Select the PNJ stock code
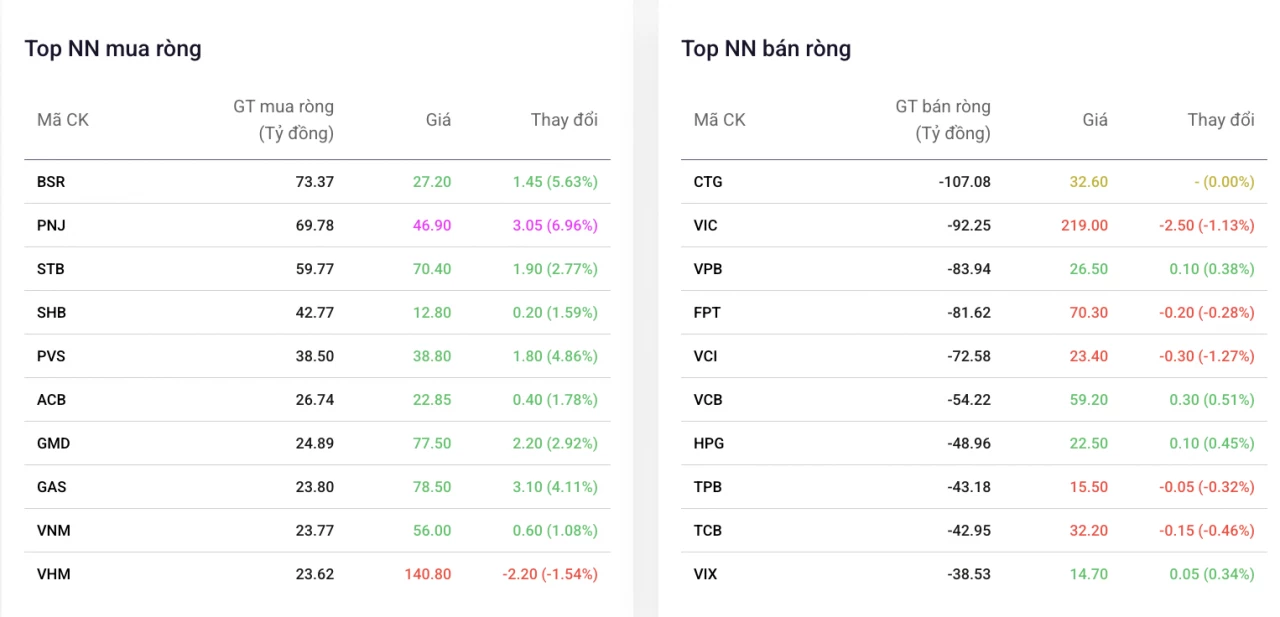The width and height of the screenshot is (1280, 617). 51,225
